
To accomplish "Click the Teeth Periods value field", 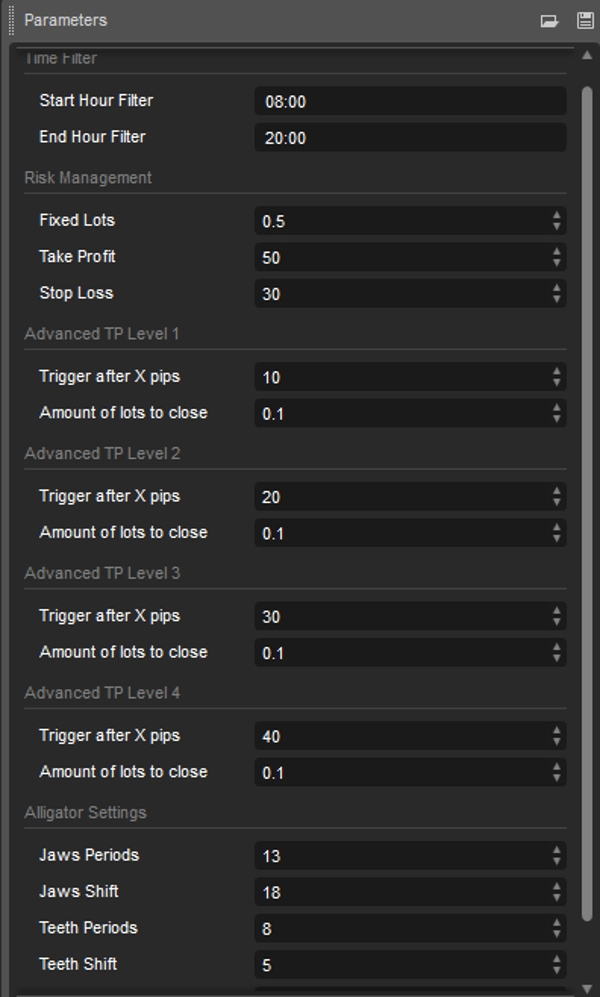I will click(400, 929).
